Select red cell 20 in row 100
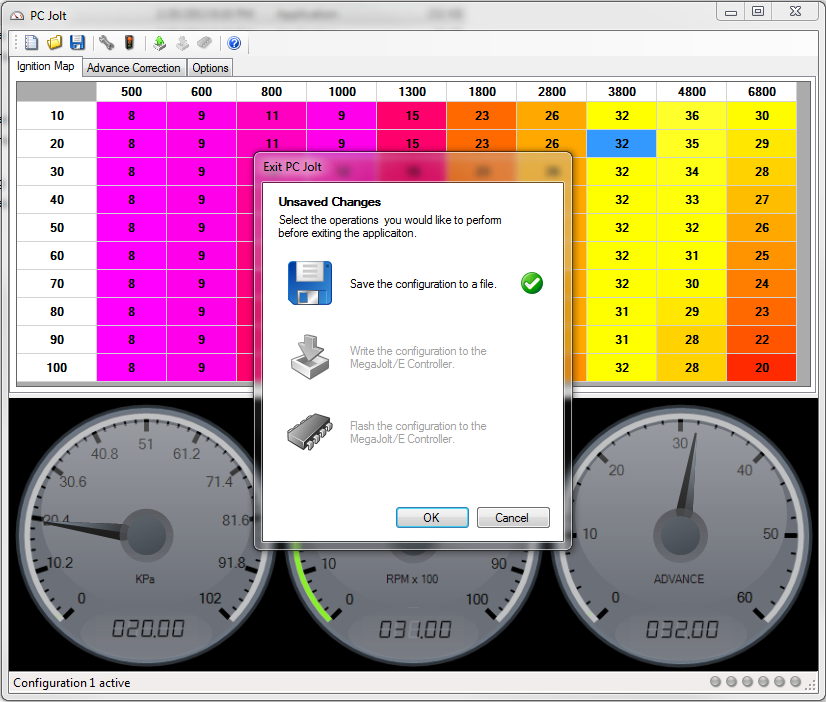The height and width of the screenshot is (702, 826). (762, 368)
